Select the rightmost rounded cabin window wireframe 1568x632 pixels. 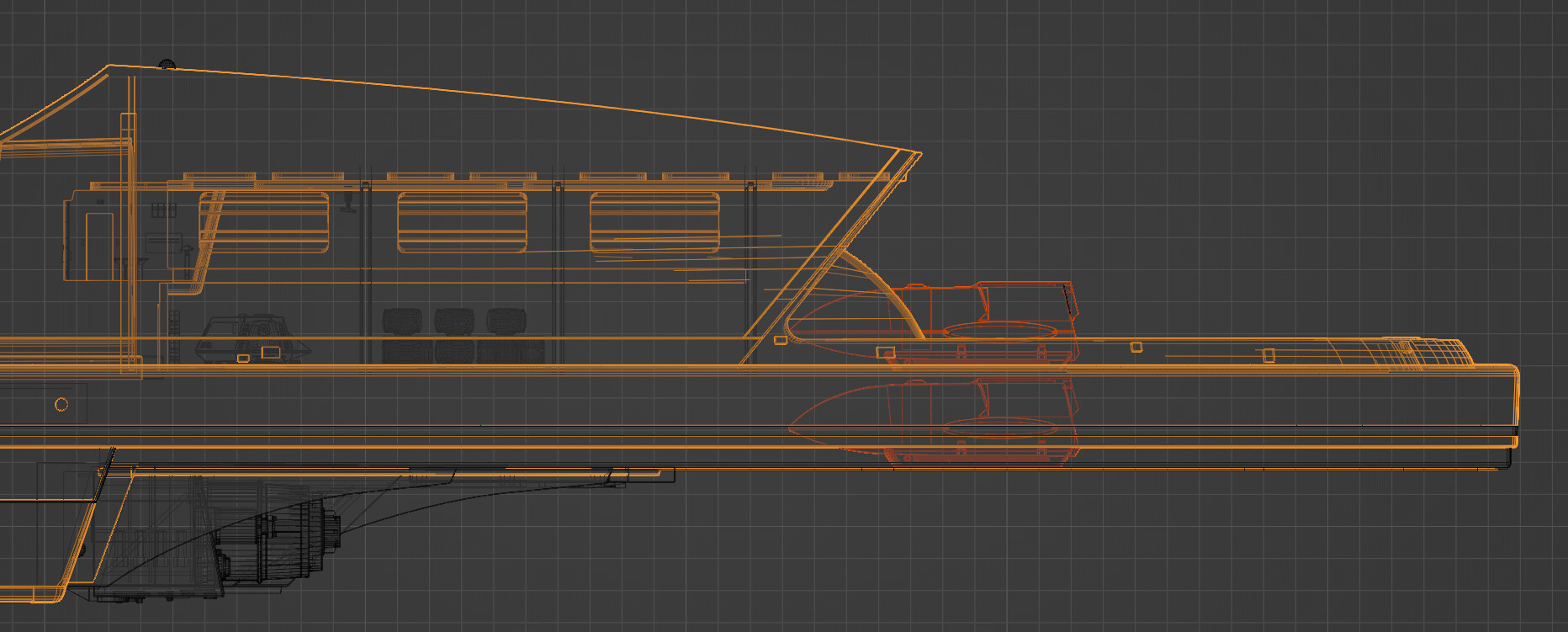(x=654, y=222)
